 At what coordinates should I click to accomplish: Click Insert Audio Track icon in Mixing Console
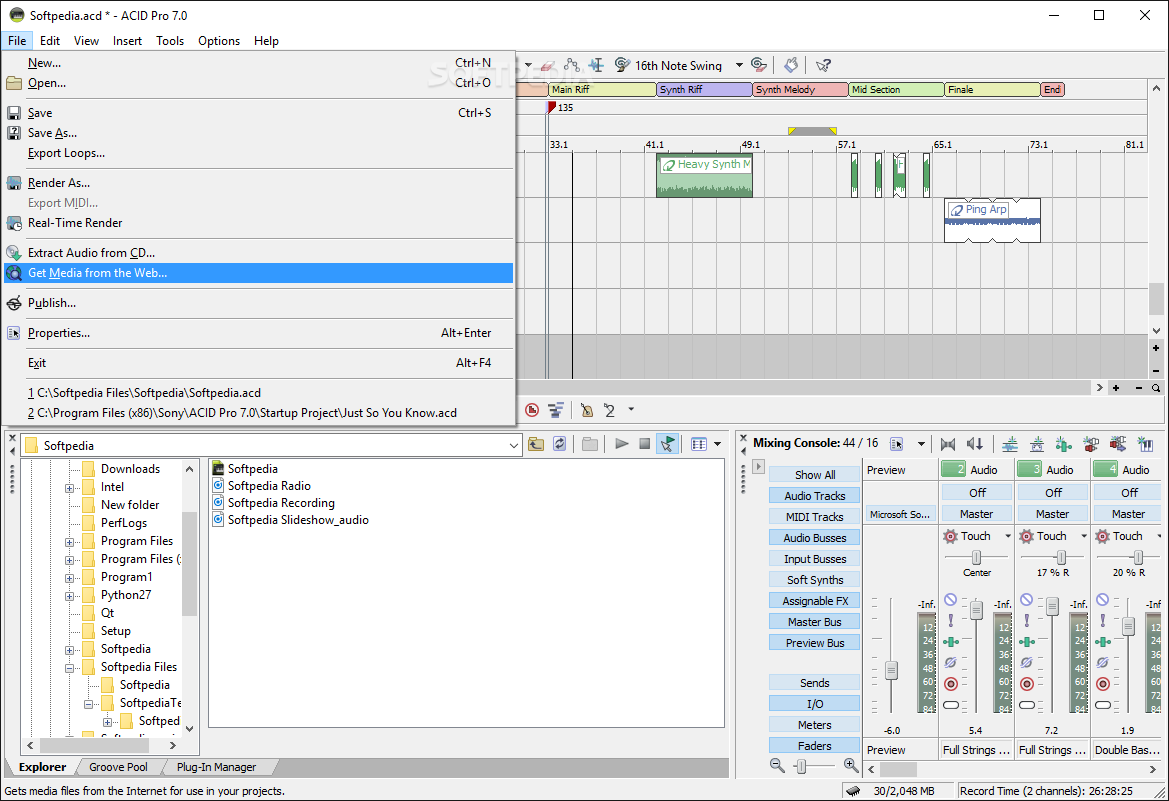click(x=1010, y=445)
